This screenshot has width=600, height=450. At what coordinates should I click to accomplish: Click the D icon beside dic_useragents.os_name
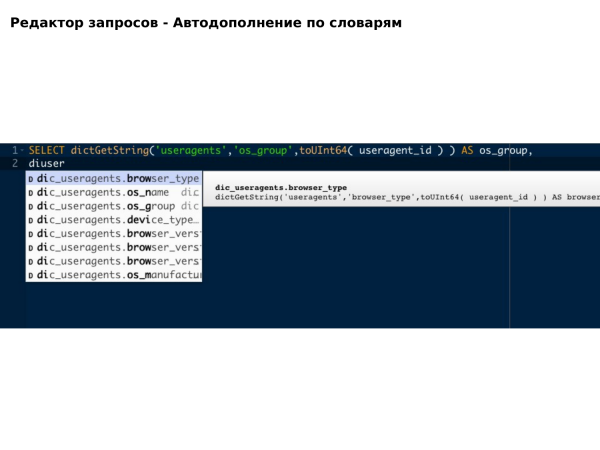tap(31, 192)
